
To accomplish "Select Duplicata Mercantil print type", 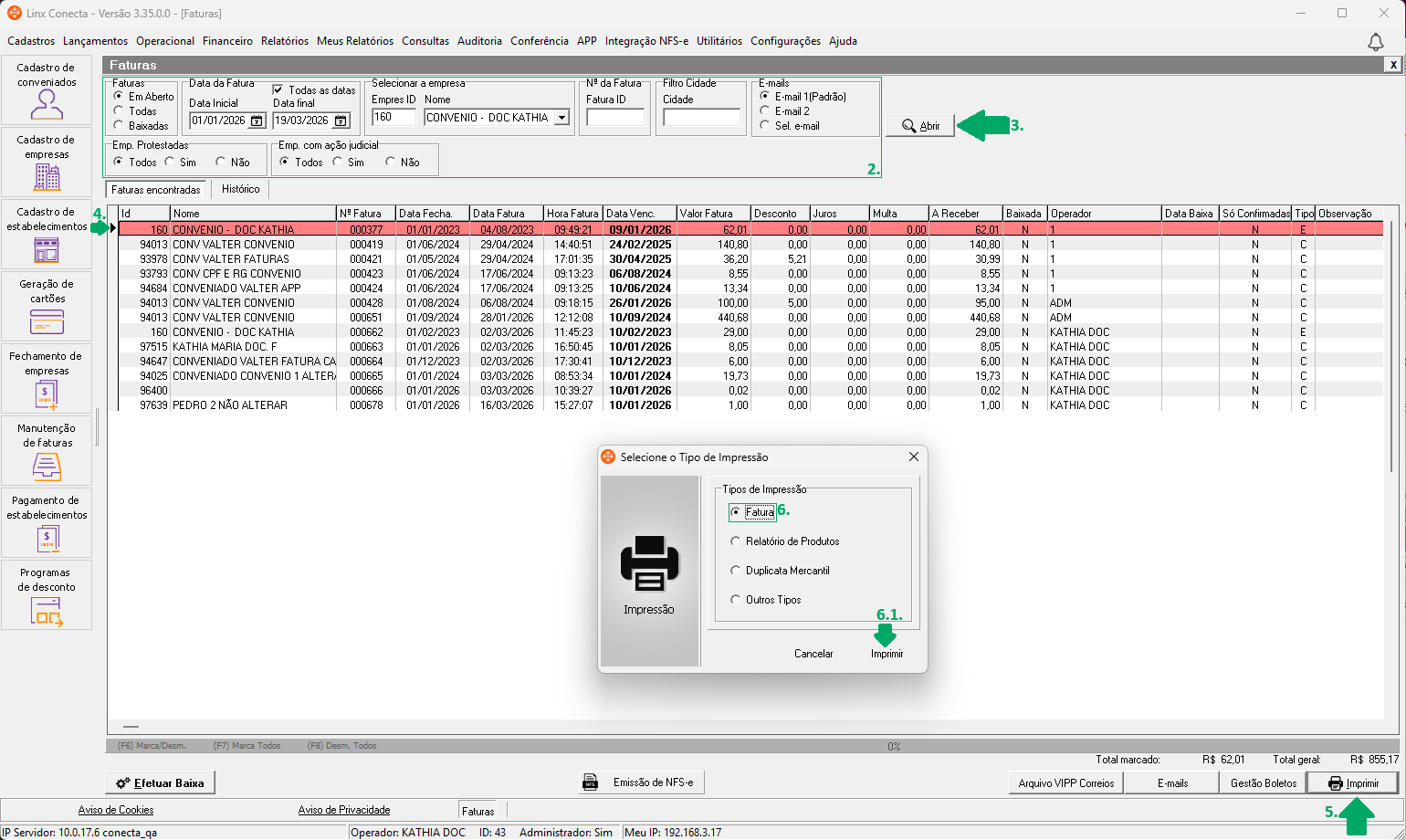I will (x=736, y=571).
